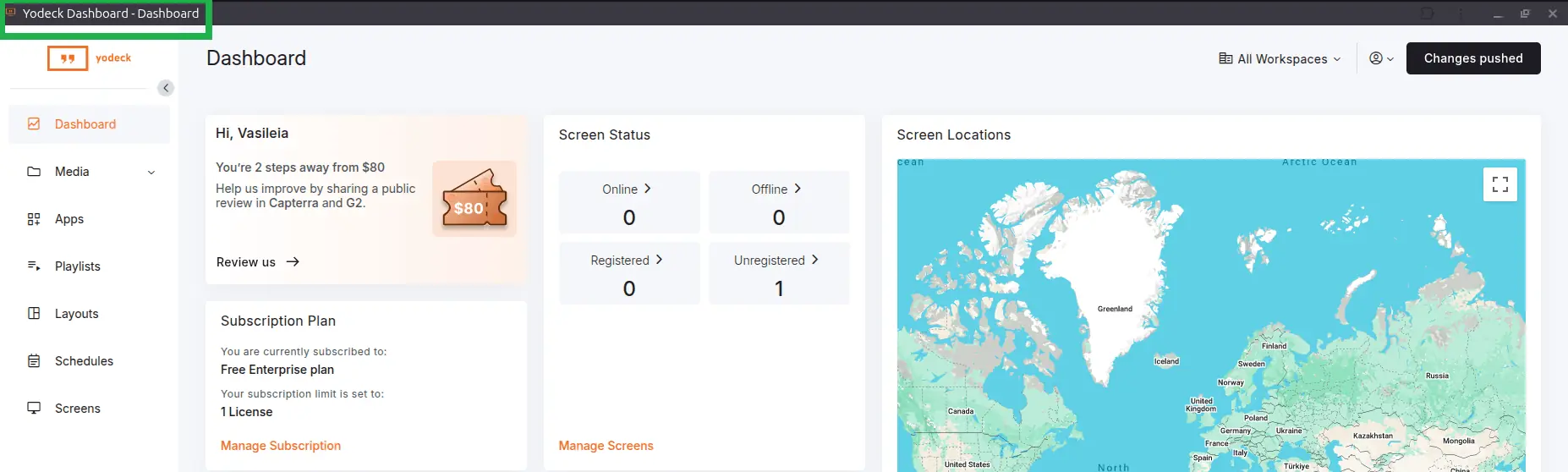Collapse the sidebar with the chevron button
The width and height of the screenshot is (1568, 472).
click(166, 88)
